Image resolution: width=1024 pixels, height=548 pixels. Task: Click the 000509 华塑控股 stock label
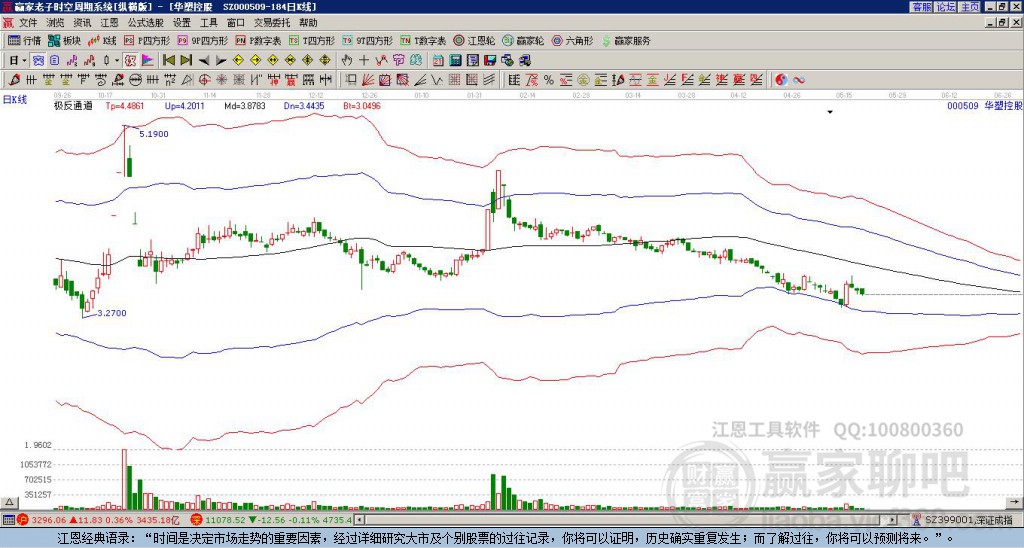click(x=985, y=106)
